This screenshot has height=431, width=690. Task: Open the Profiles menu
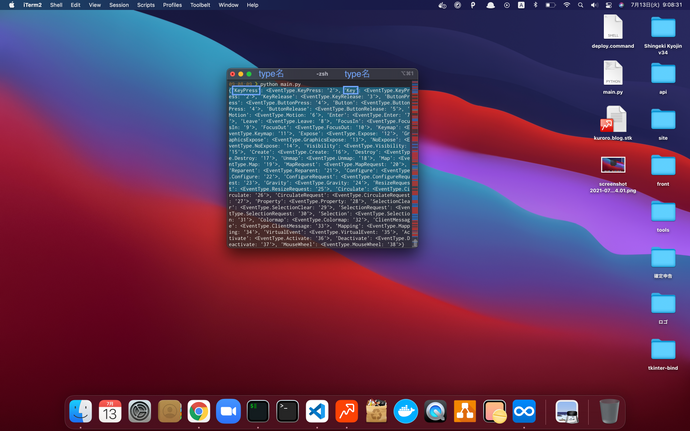pos(172,5)
